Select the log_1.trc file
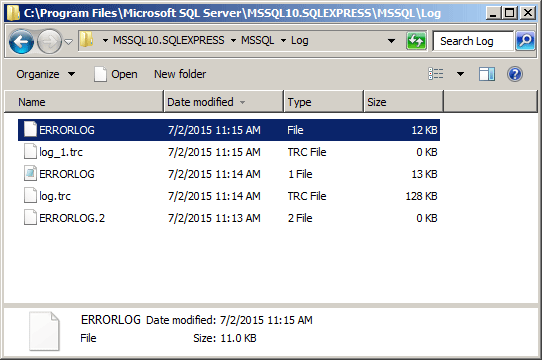The height and width of the screenshot is (360, 542). (x=229, y=152)
